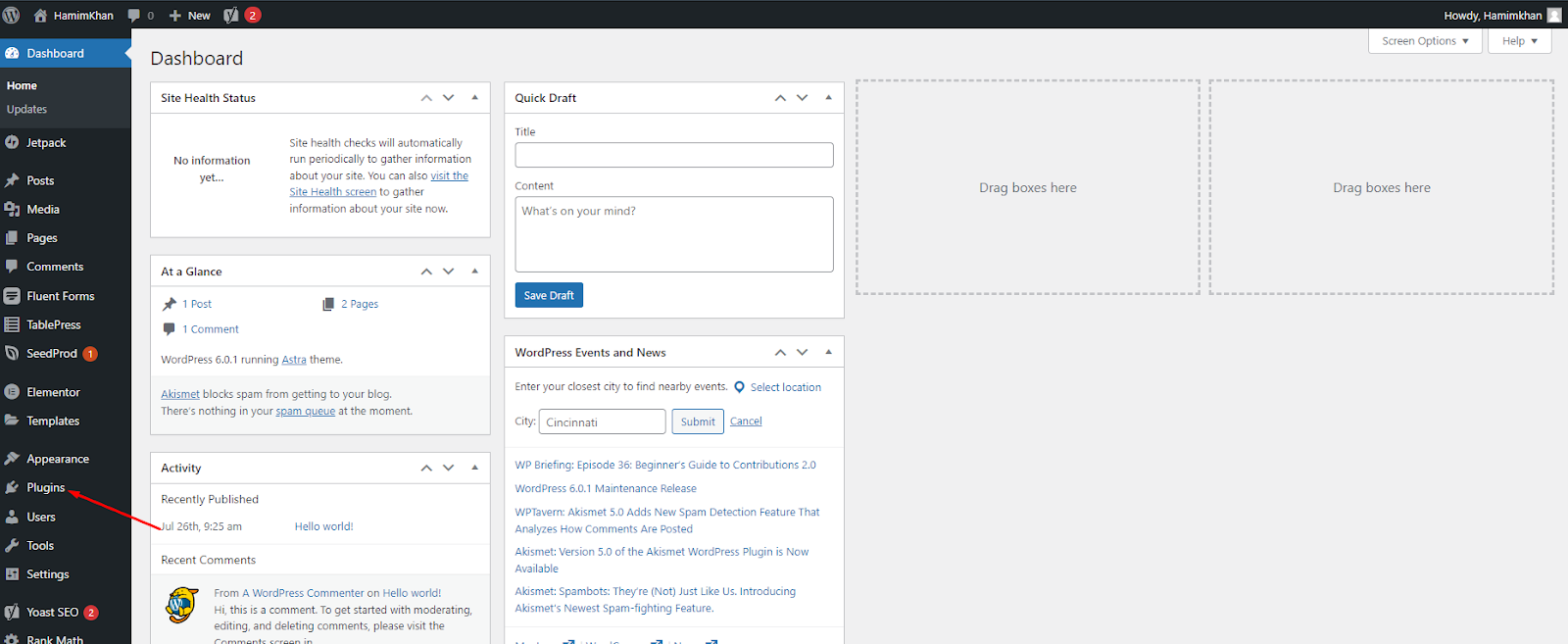
Task: Click the location pin icon near Select location
Action: (x=739, y=387)
